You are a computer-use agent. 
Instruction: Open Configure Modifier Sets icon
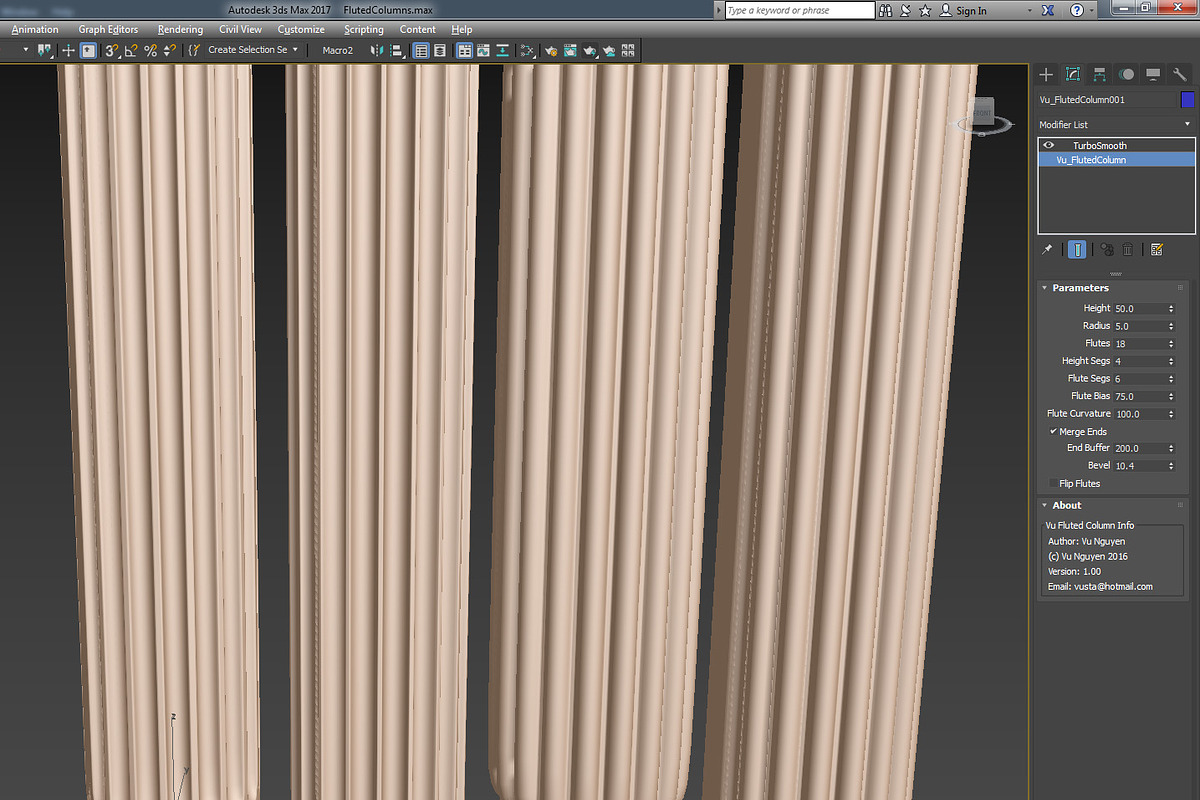(1157, 249)
